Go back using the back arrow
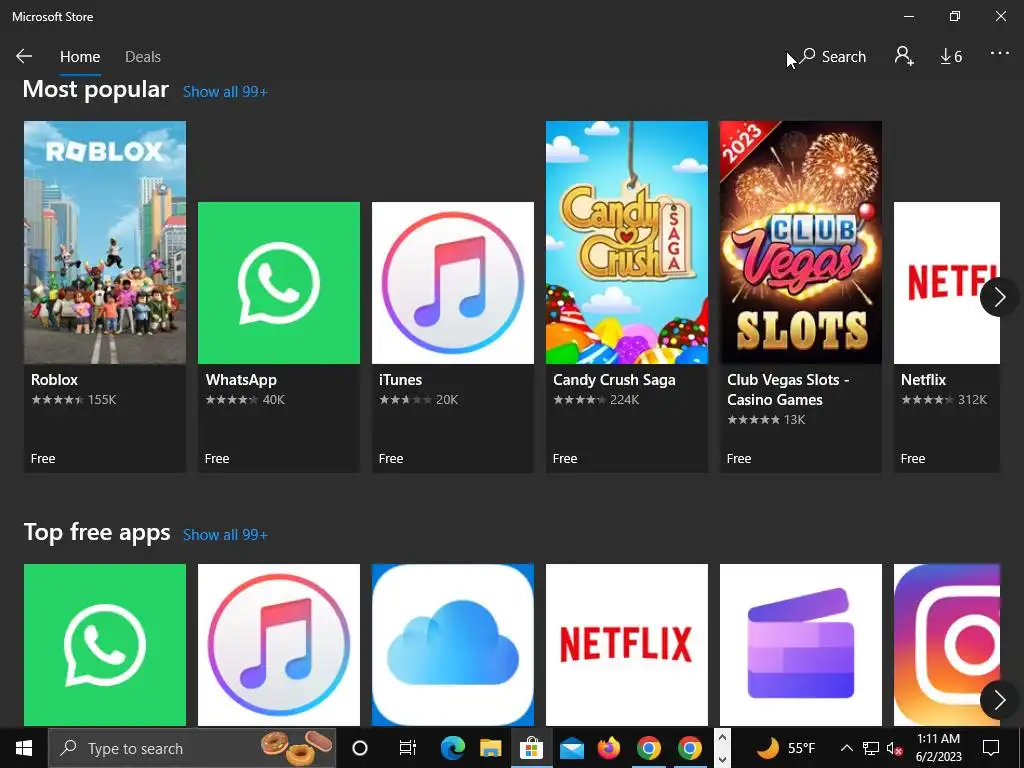This screenshot has width=1024, height=768. point(24,56)
